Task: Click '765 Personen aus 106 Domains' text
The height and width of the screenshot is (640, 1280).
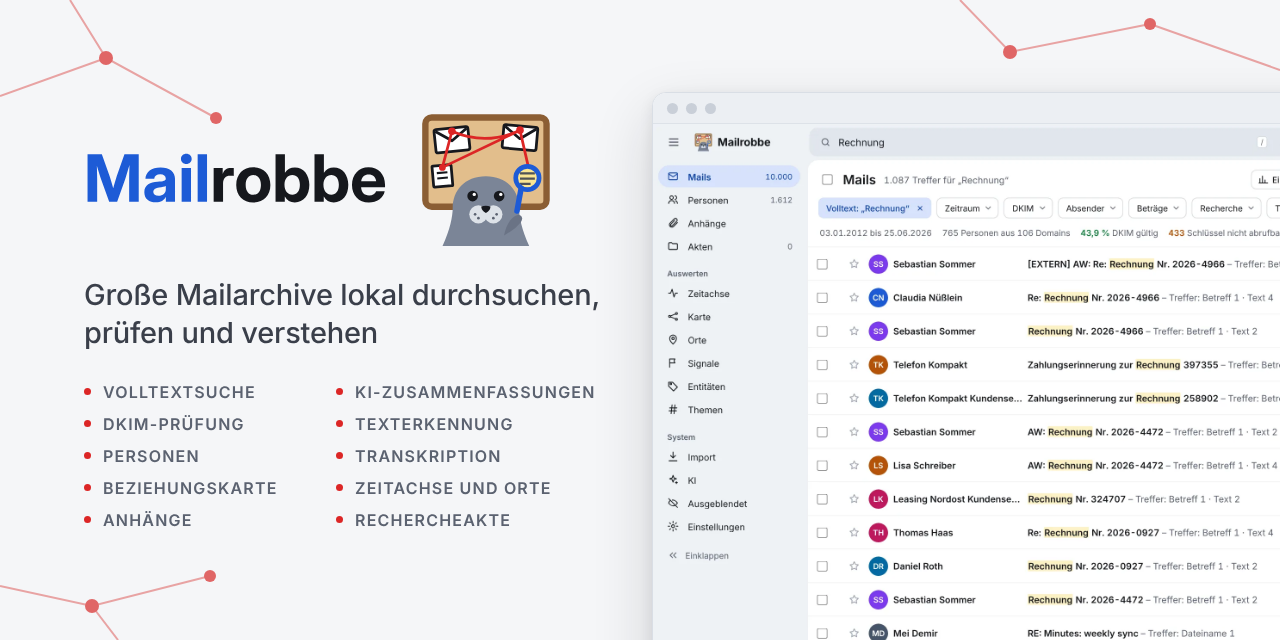Action: [x=1006, y=233]
